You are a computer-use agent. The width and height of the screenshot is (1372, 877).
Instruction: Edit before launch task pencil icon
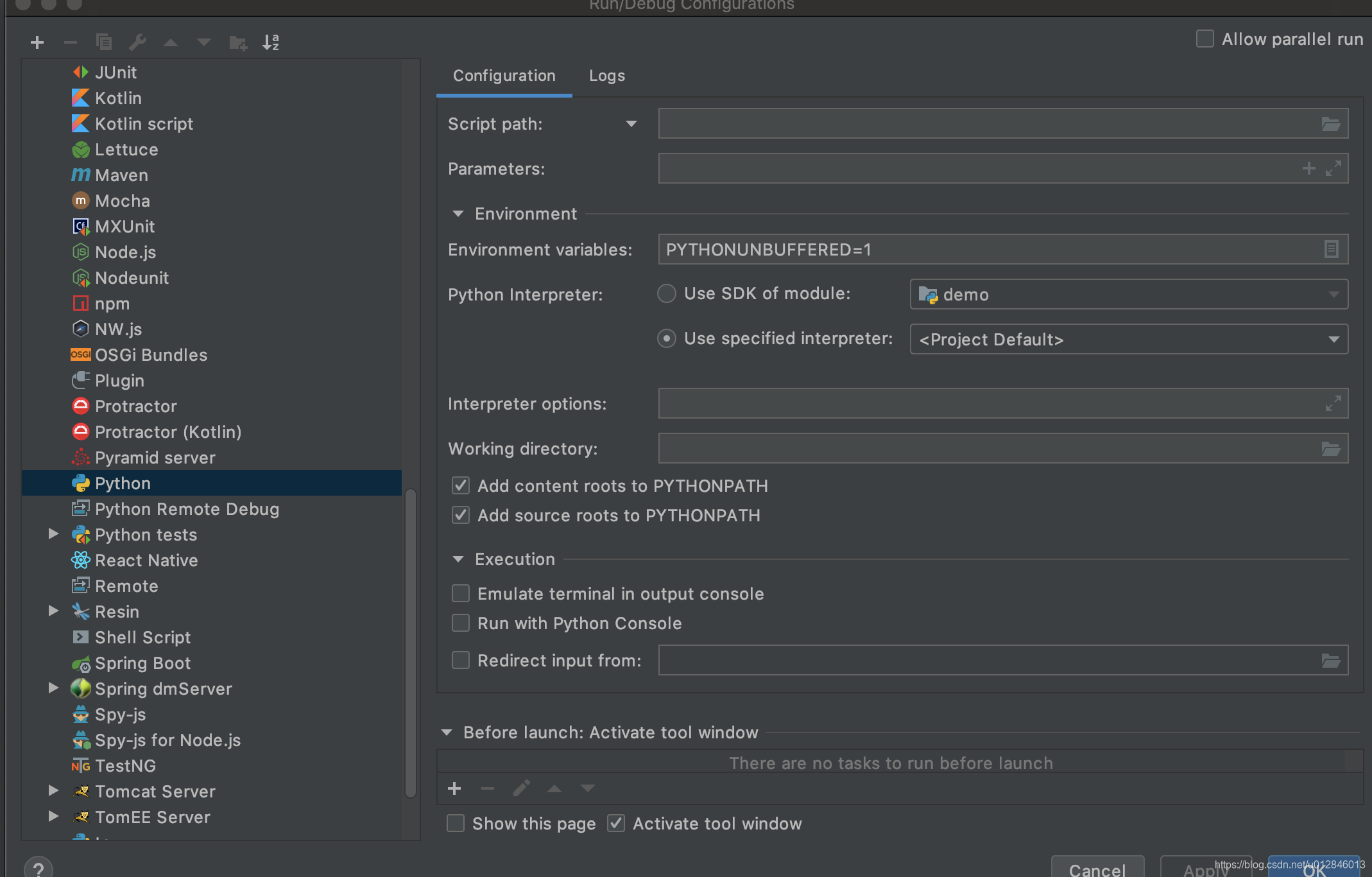click(x=521, y=788)
